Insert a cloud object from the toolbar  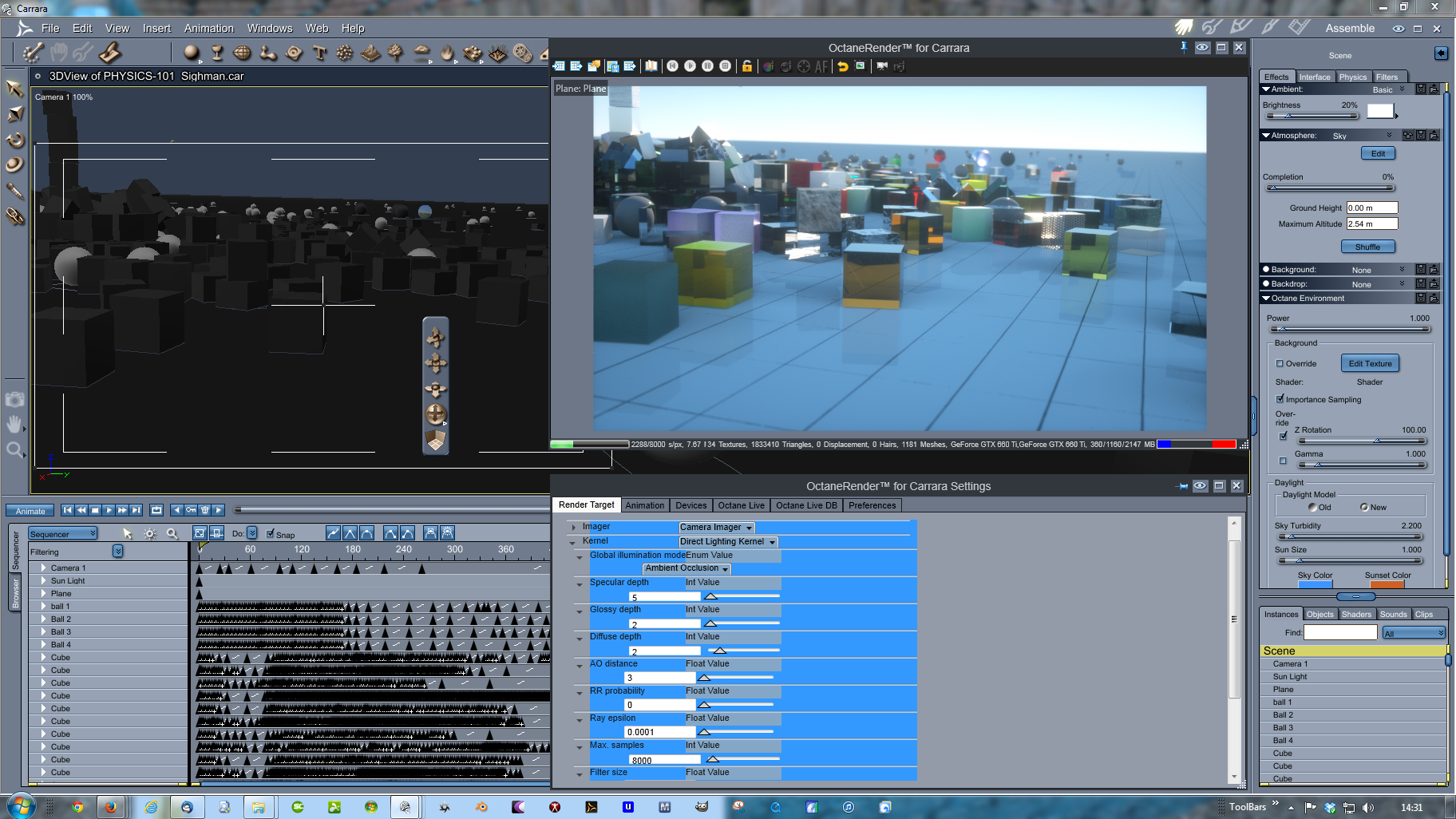421,53
